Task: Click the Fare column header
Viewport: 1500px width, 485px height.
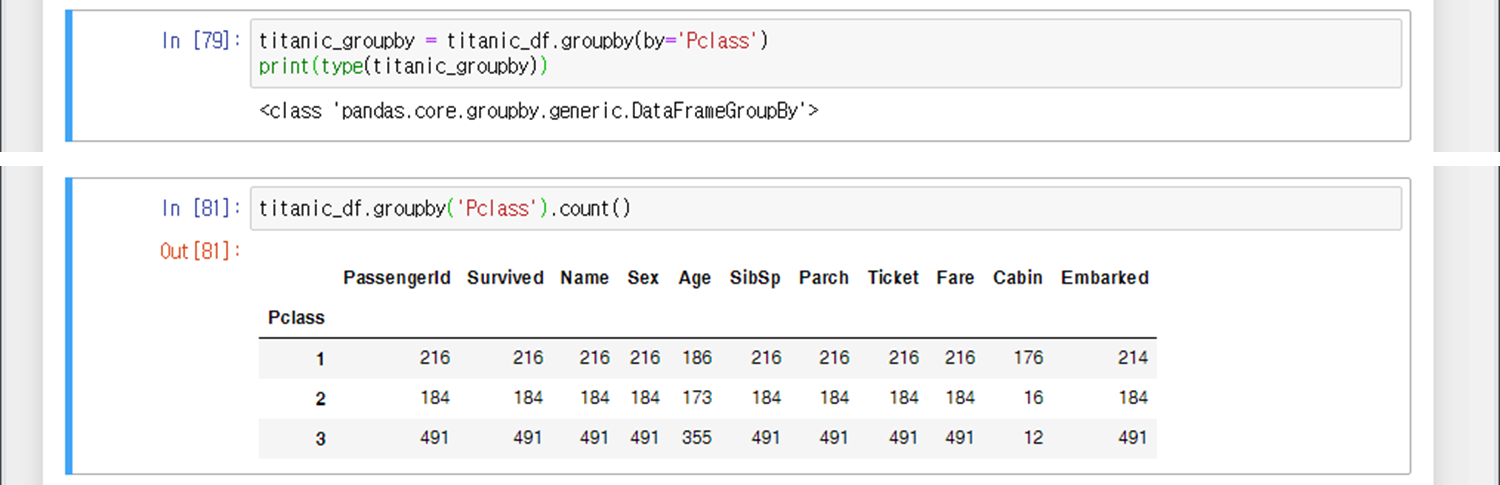Action: click(955, 278)
